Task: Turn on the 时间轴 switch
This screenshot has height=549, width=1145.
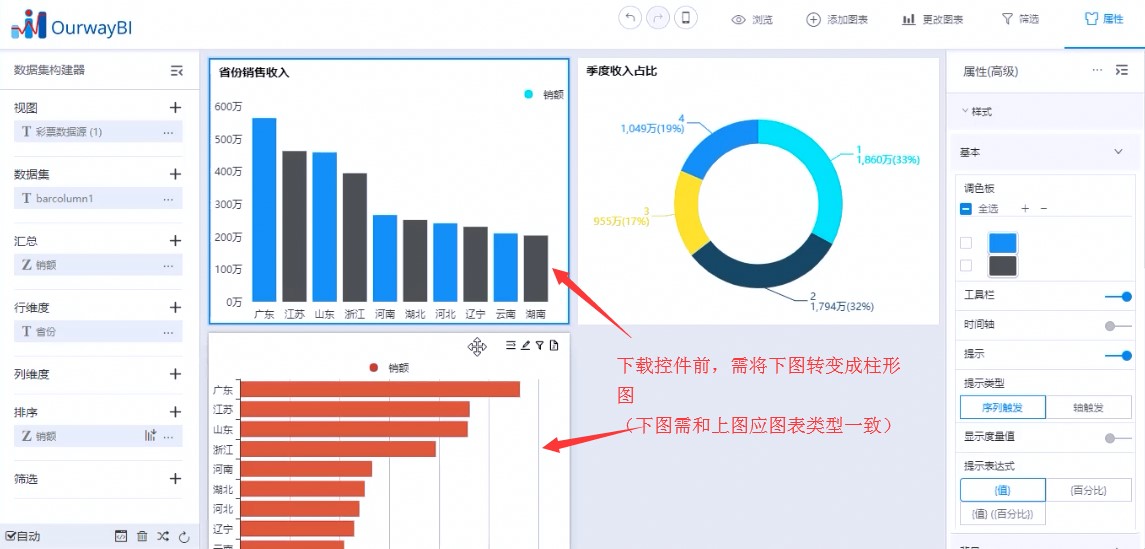Action: coord(1119,326)
